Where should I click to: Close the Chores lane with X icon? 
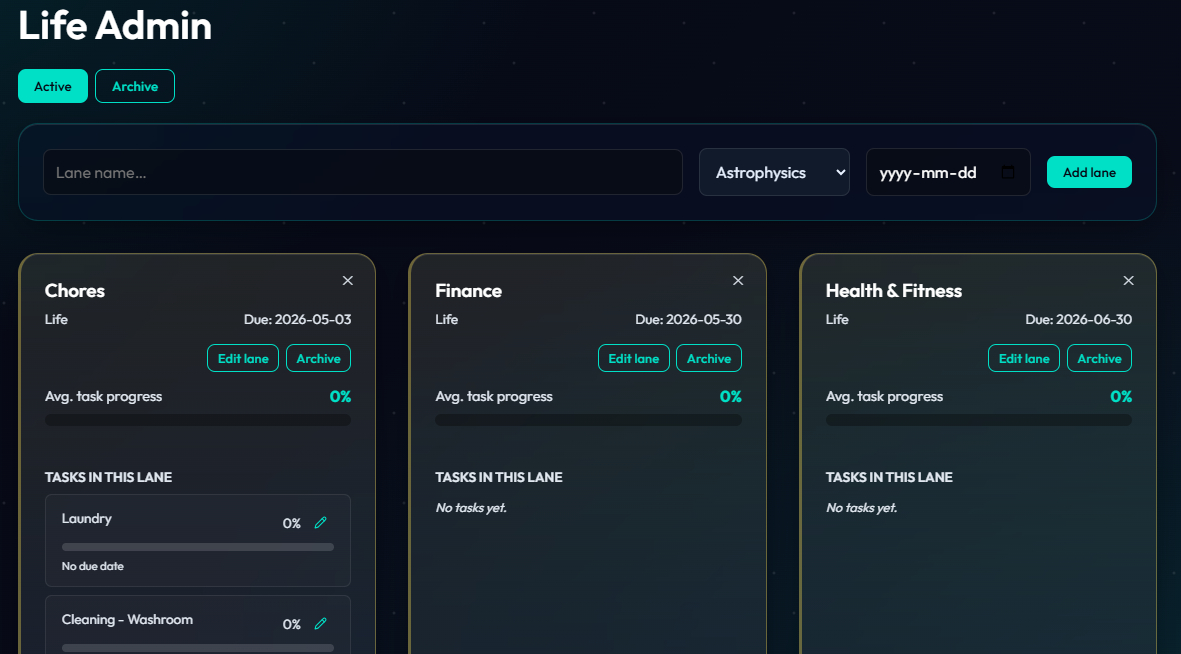[347, 280]
